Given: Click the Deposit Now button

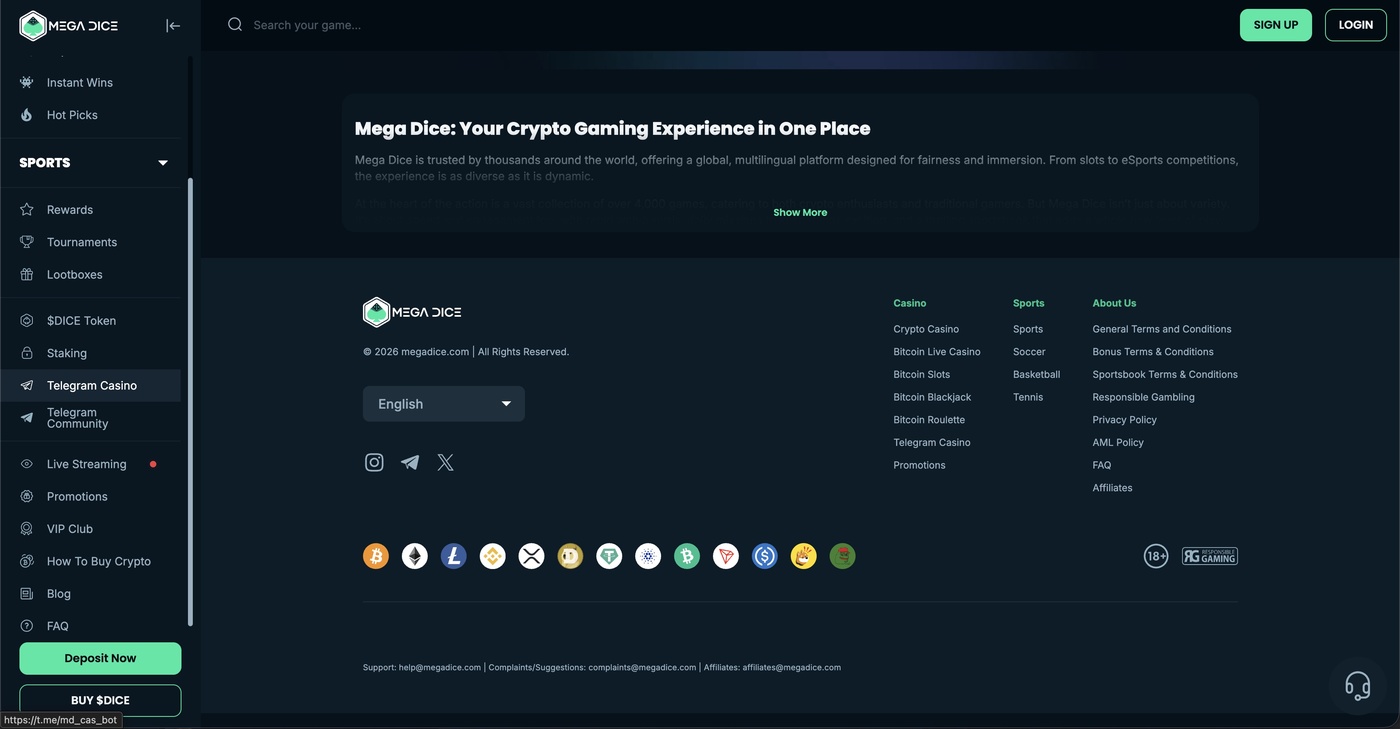Looking at the screenshot, I should click(100, 658).
